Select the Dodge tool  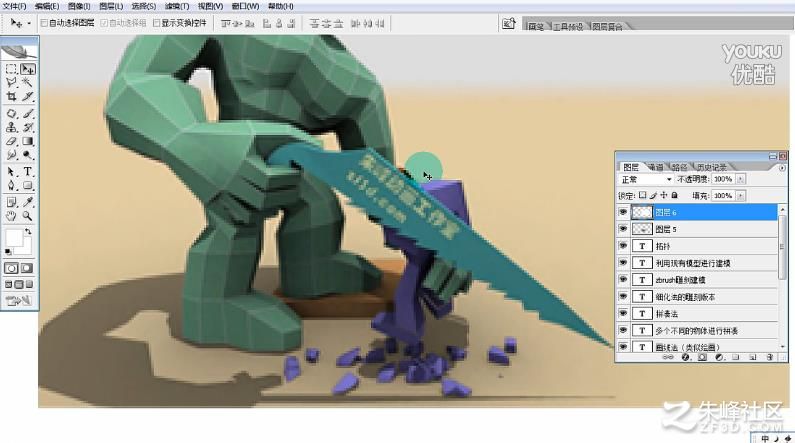tap(28, 155)
